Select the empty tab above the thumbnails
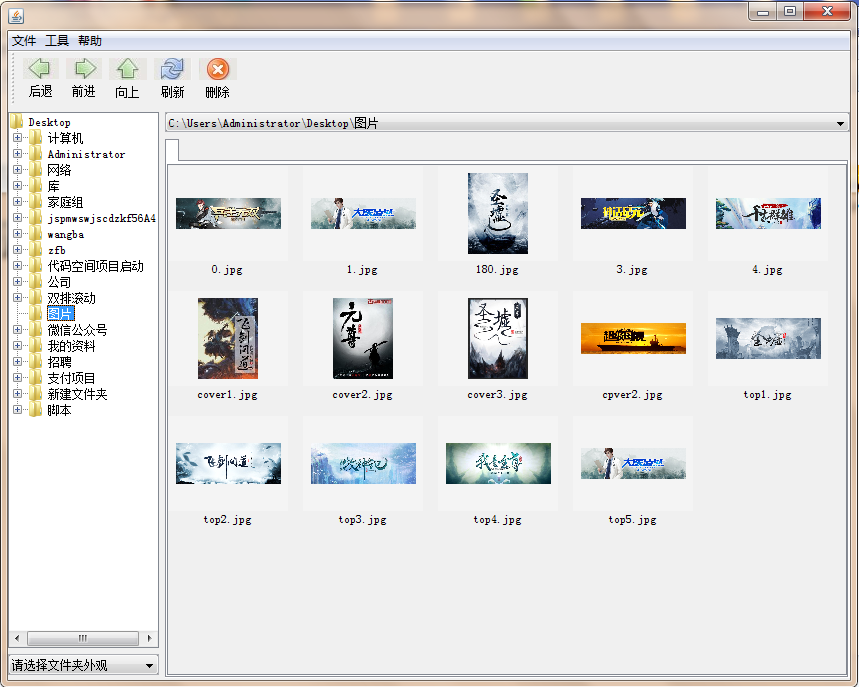Viewport: 859px width, 687px height. [172, 150]
